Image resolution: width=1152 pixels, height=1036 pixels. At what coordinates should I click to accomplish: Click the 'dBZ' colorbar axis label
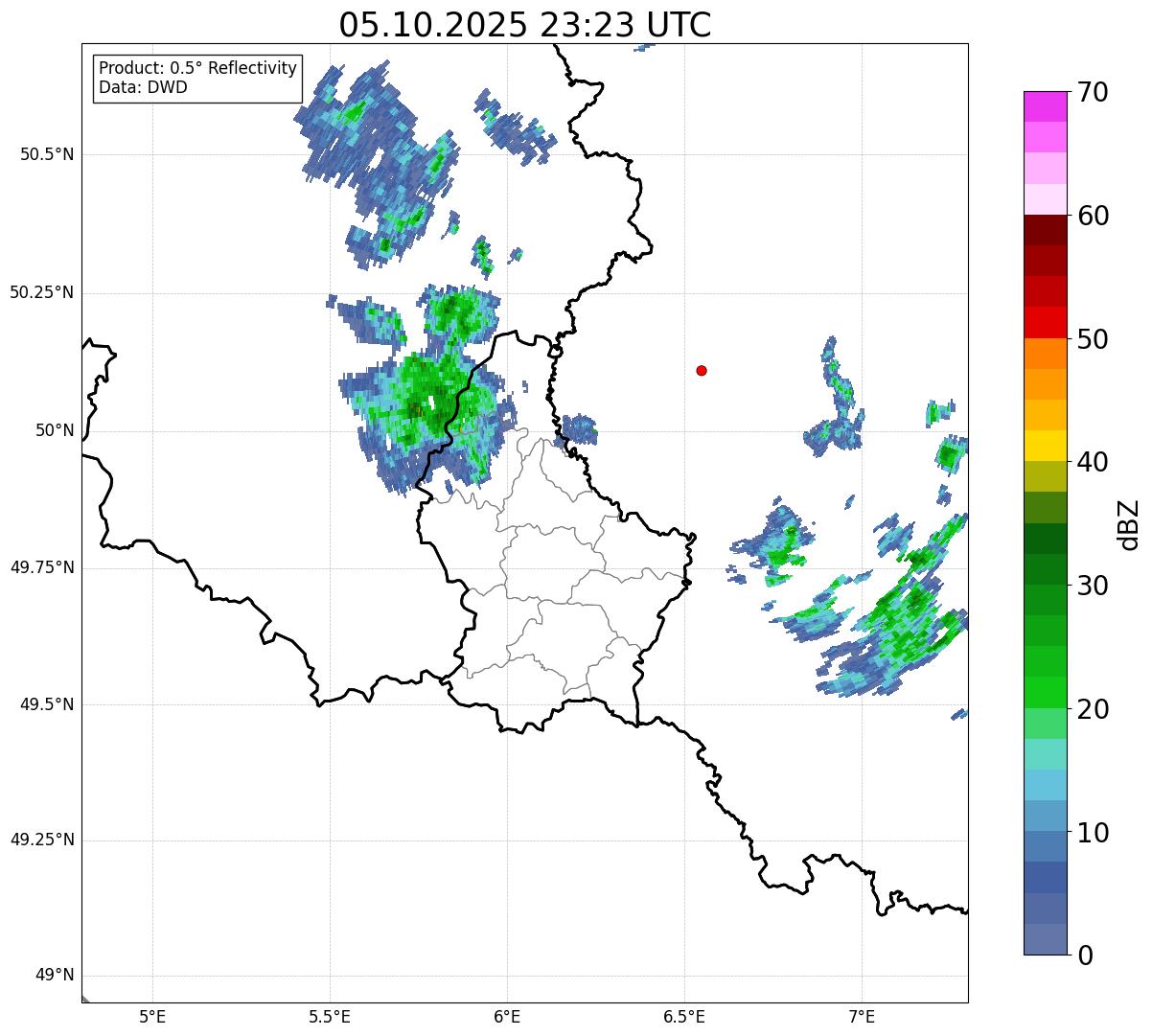coord(1129,523)
